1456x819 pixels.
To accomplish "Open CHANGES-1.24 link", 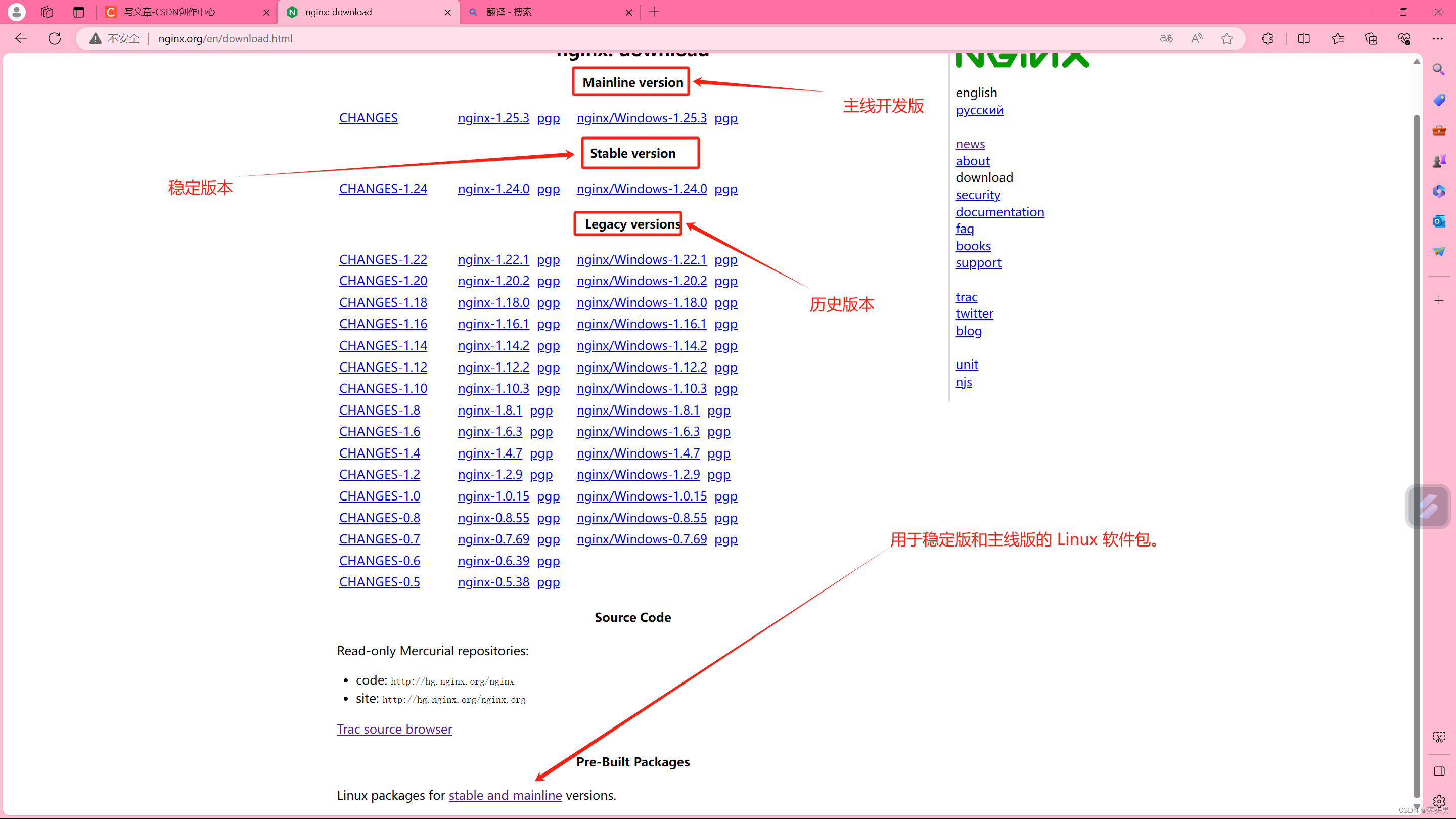I will tap(383, 189).
